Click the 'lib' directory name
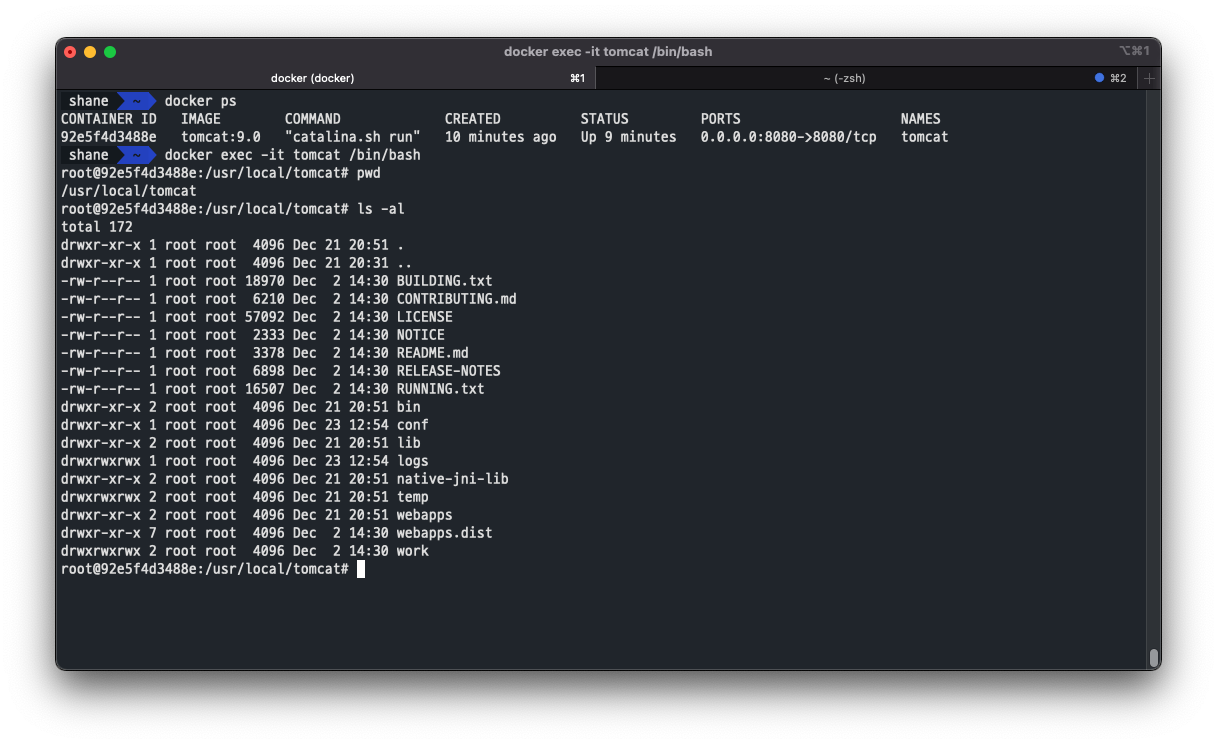 pos(408,443)
